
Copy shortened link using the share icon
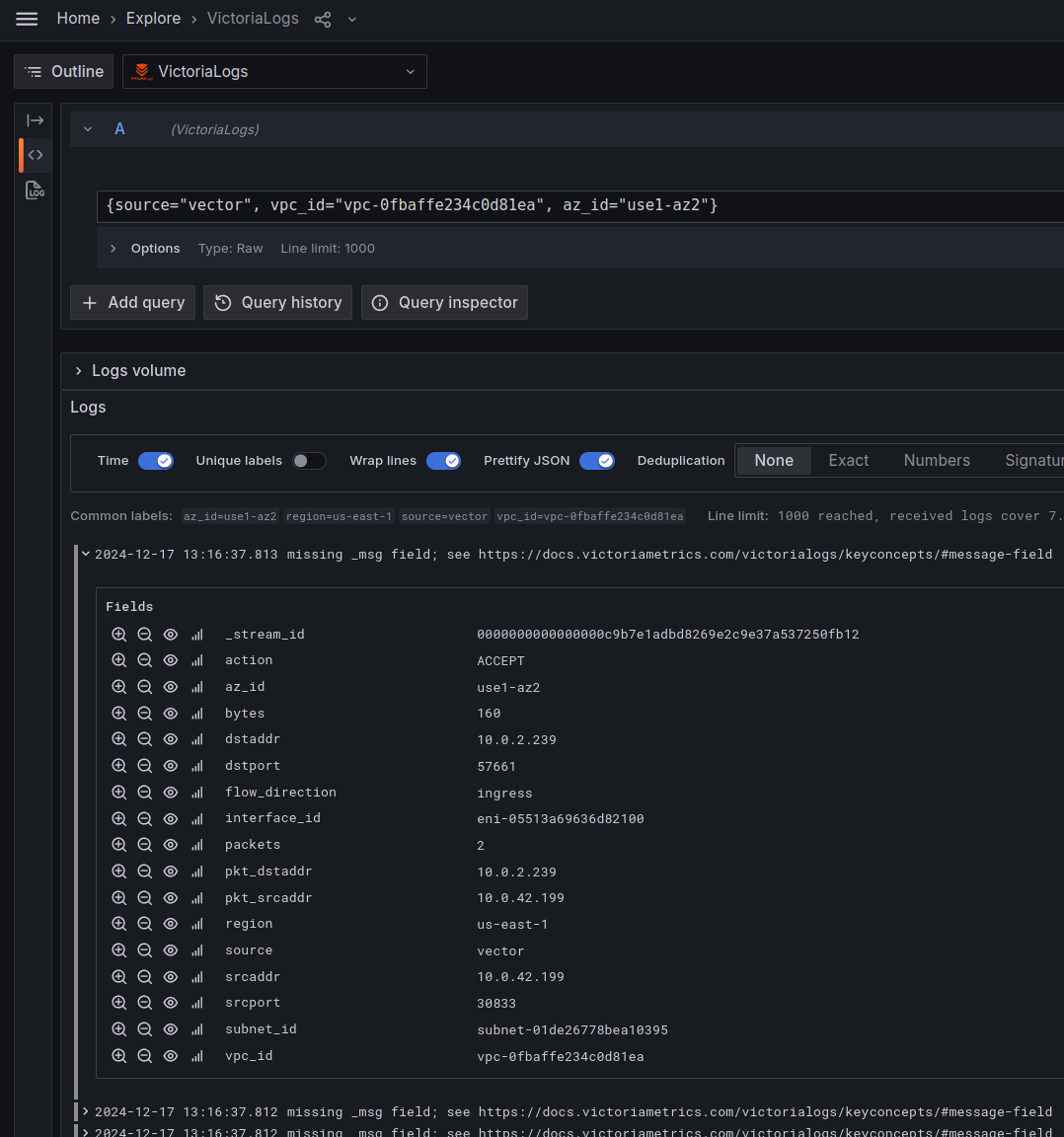[x=322, y=19]
